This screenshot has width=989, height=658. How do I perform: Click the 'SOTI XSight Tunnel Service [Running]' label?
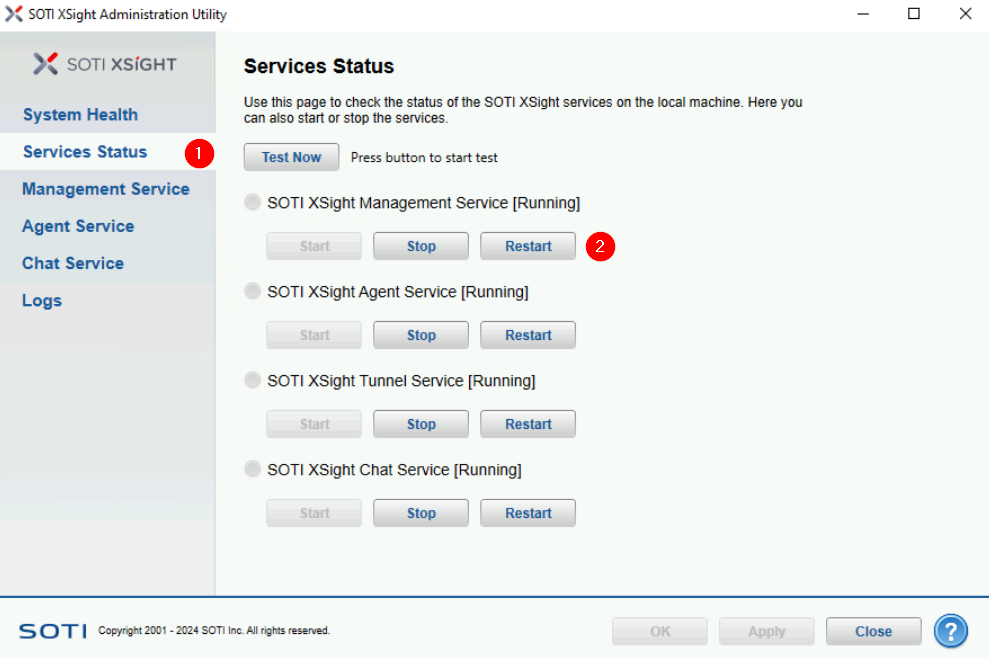(x=401, y=380)
